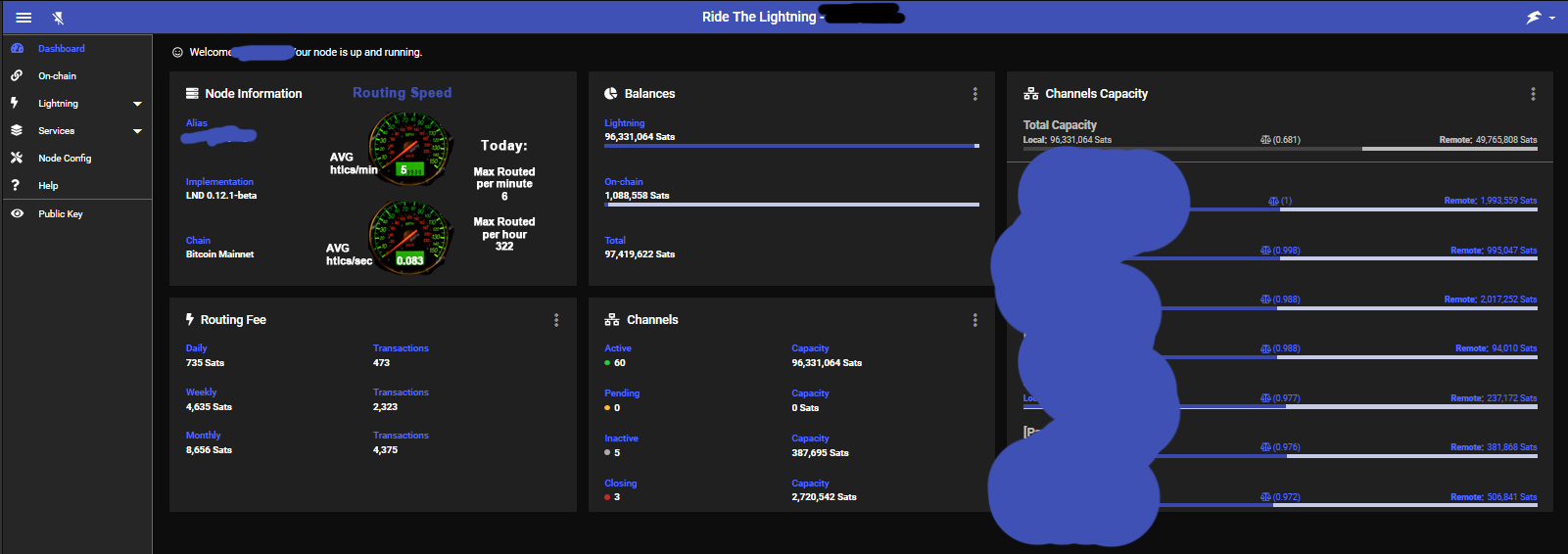Click the Lightning bolt sidebar icon

pyautogui.click(x=15, y=103)
